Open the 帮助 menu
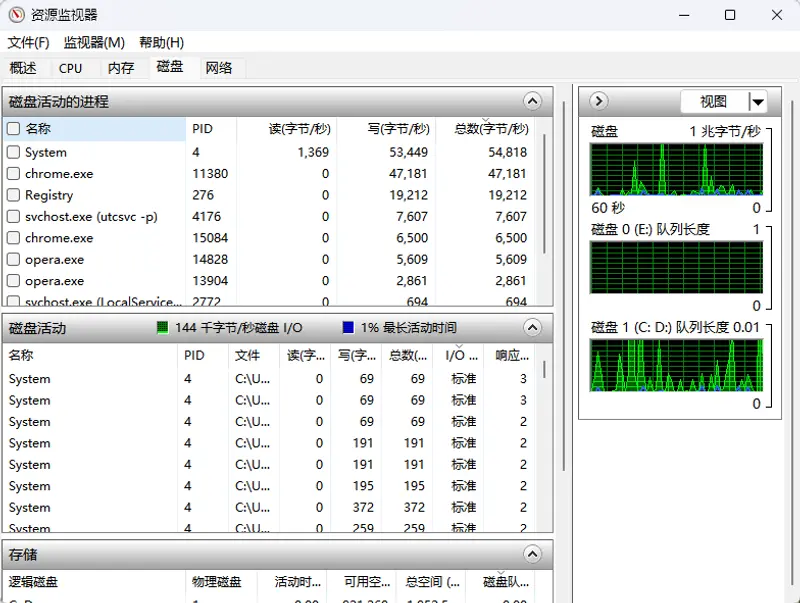Image resolution: width=800 pixels, height=603 pixels. 159,43
